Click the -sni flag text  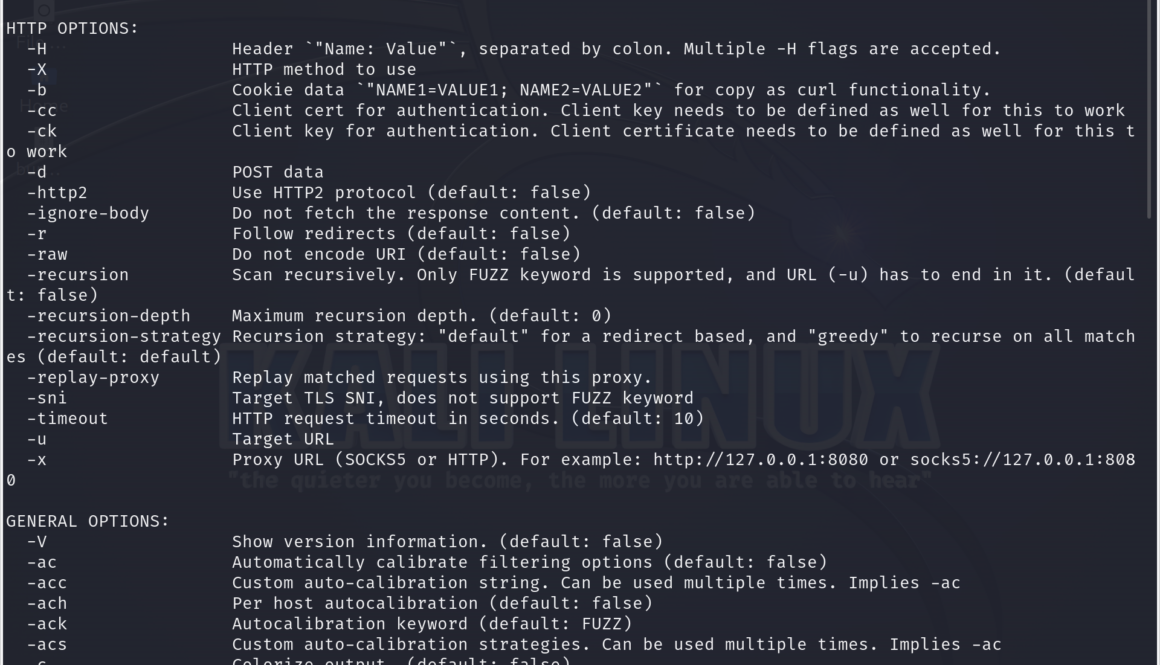click(x=46, y=398)
